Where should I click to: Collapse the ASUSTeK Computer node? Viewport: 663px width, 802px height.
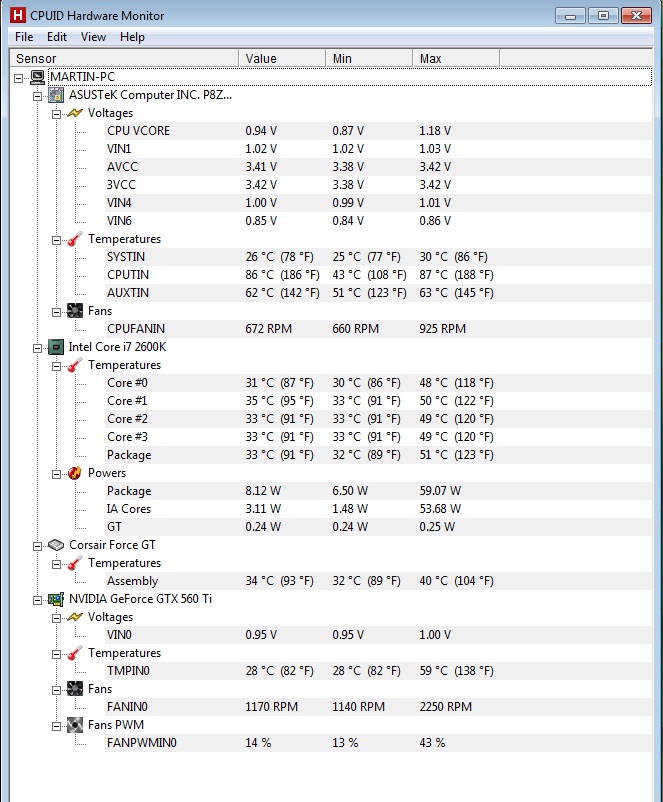(x=37, y=96)
